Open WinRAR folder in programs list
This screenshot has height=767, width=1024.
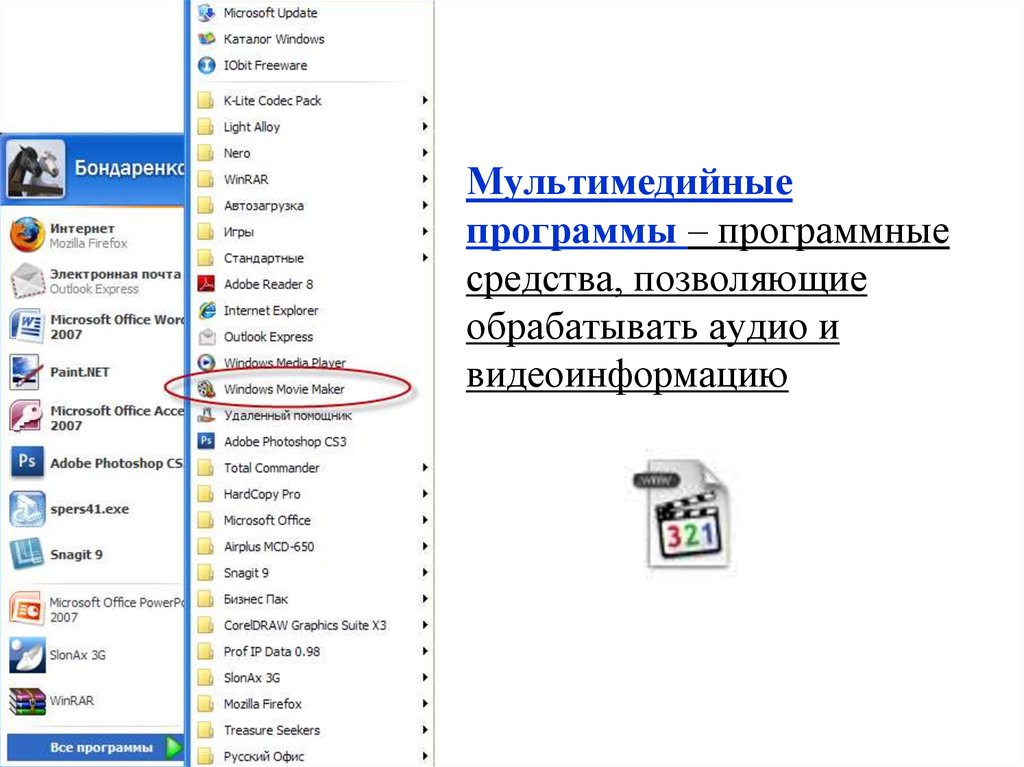(313, 179)
